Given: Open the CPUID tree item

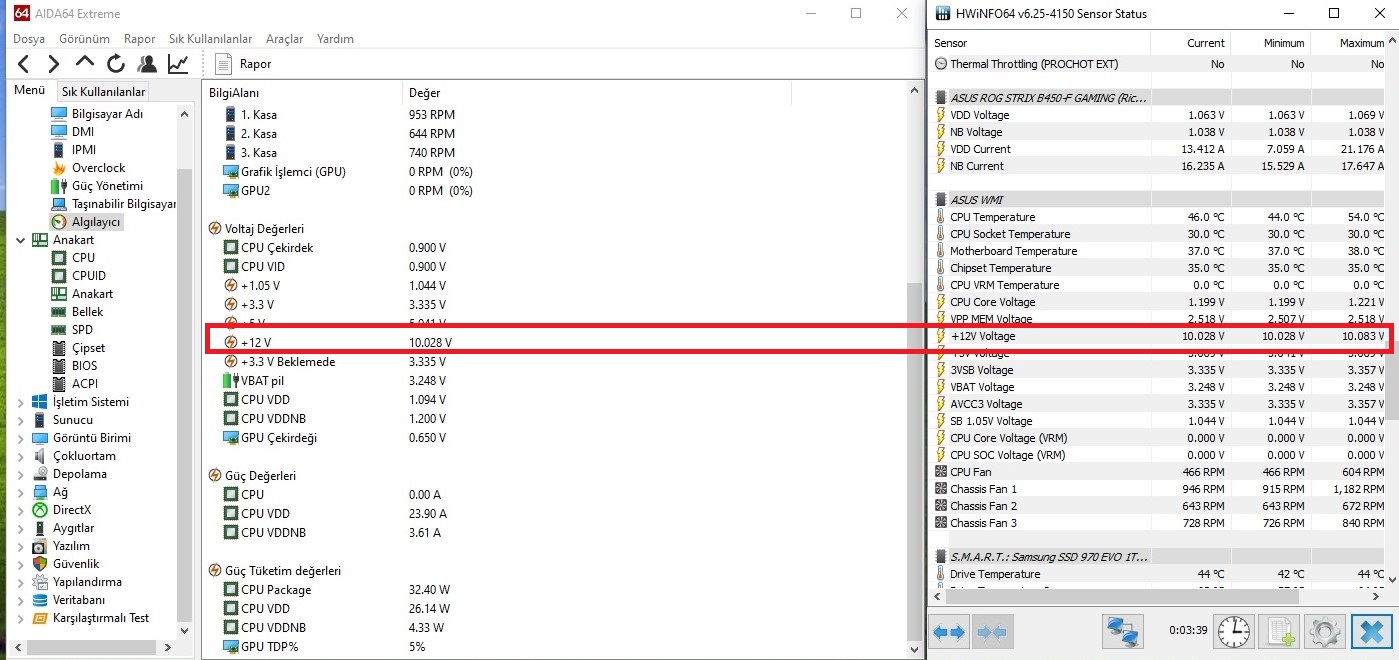Looking at the screenshot, I should pyautogui.click(x=88, y=276).
